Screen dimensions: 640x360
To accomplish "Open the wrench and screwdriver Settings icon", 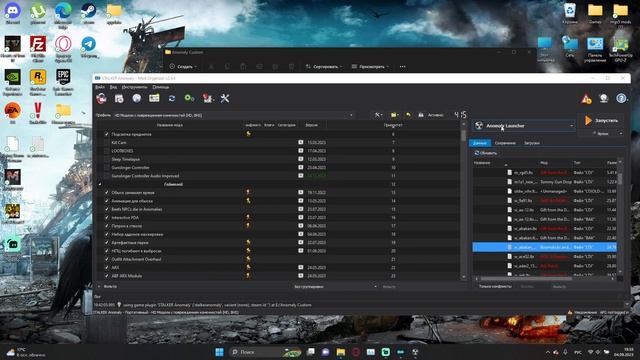I will click(x=225, y=98).
